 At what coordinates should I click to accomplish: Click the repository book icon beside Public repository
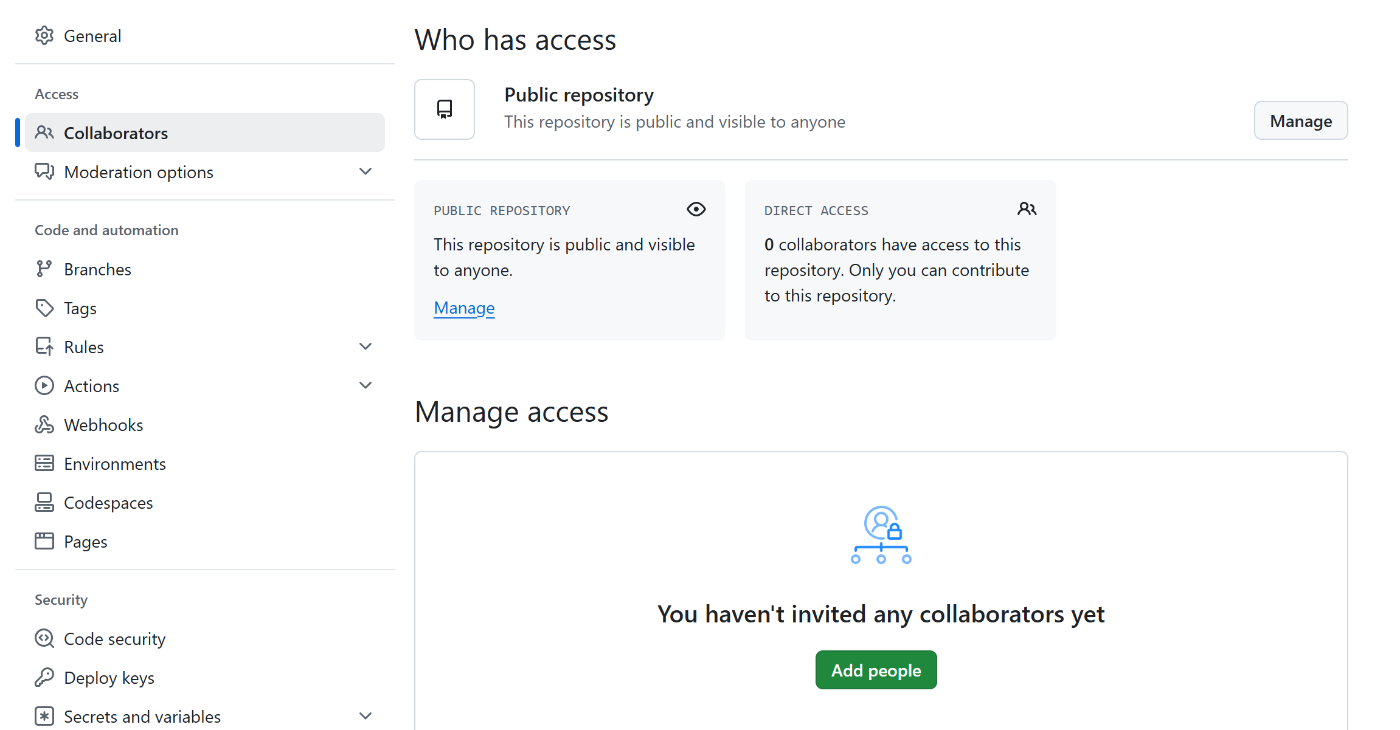445,110
